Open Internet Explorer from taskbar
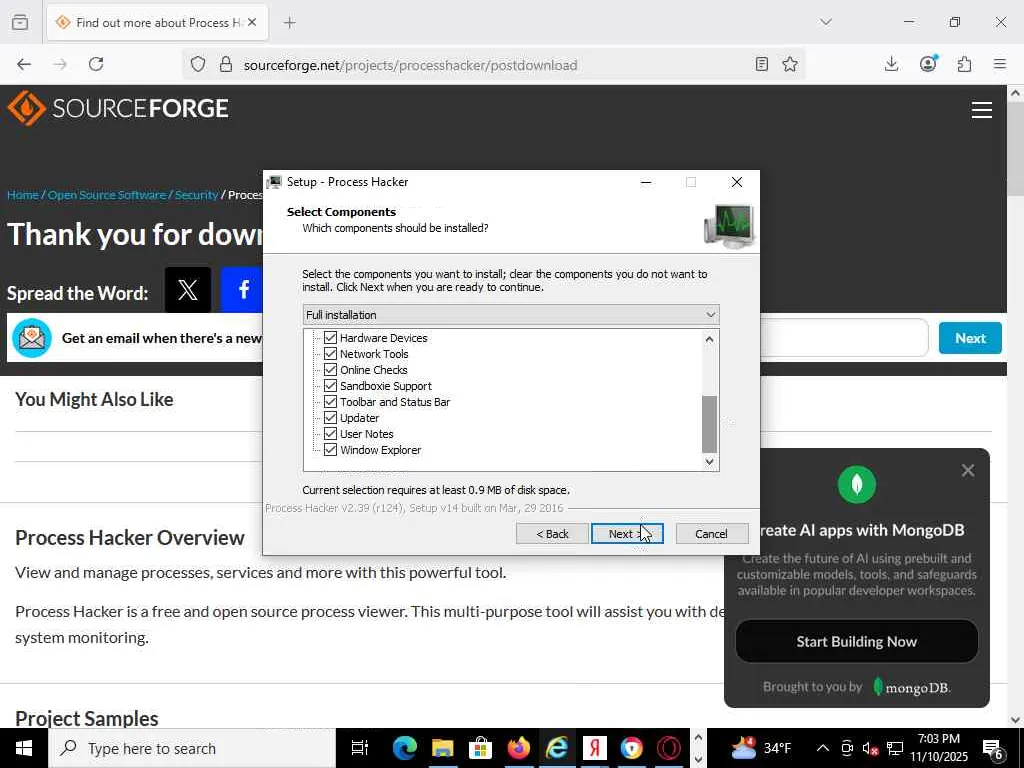 [556, 748]
